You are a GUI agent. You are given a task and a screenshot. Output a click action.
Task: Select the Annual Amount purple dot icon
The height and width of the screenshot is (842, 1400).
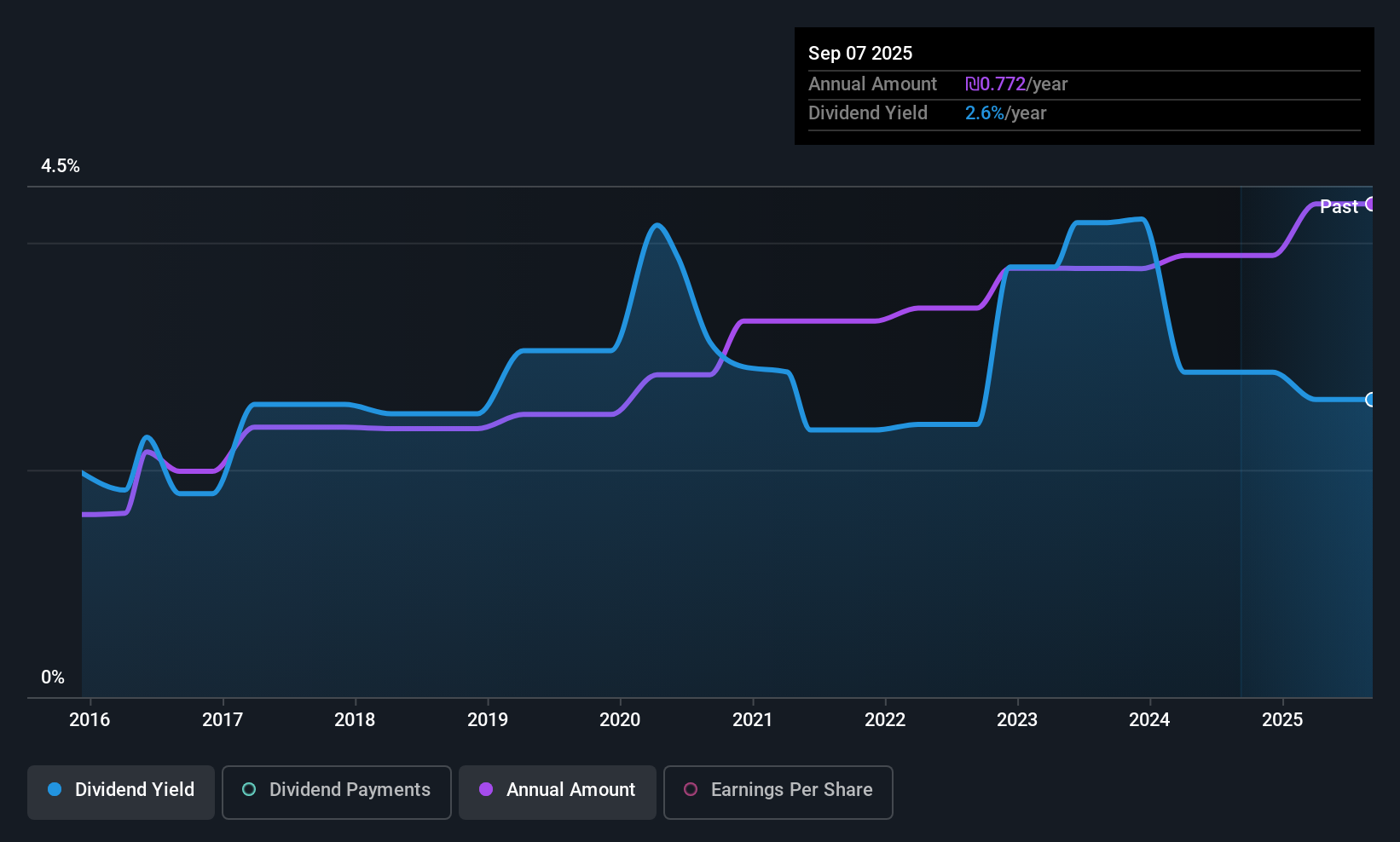point(484,790)
